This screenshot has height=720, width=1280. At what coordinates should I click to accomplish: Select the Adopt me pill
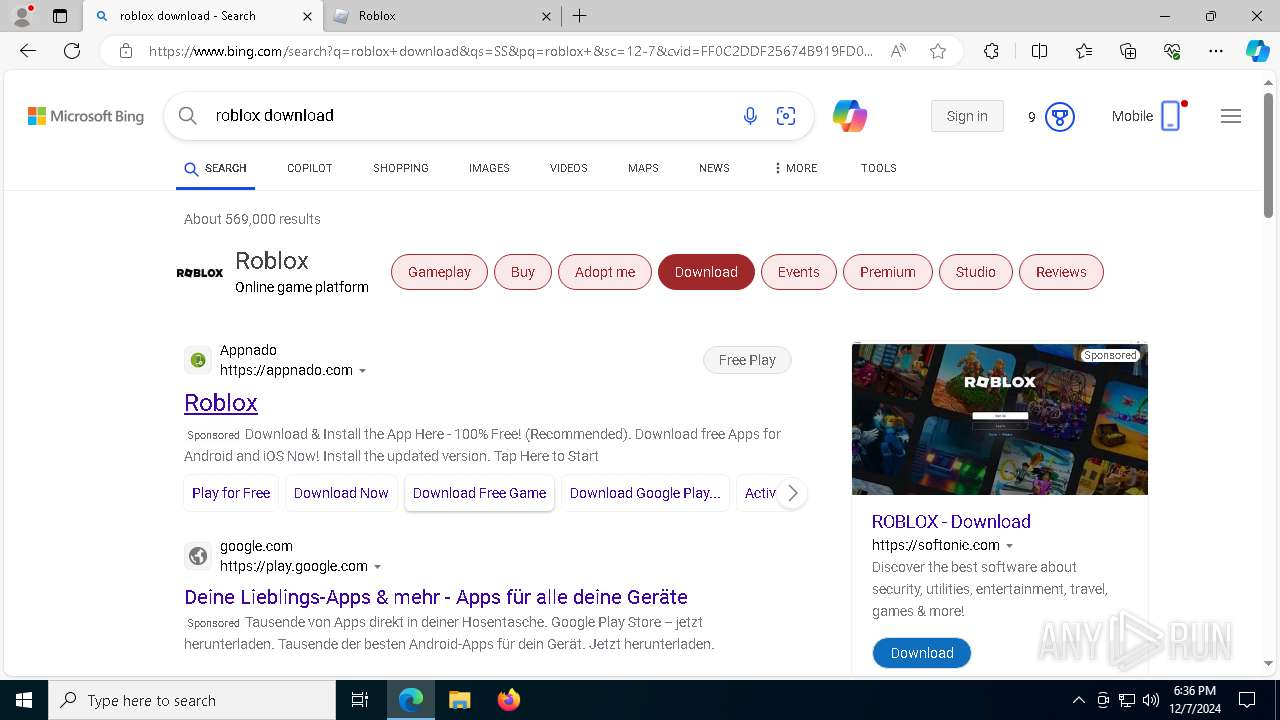point(605,272)
